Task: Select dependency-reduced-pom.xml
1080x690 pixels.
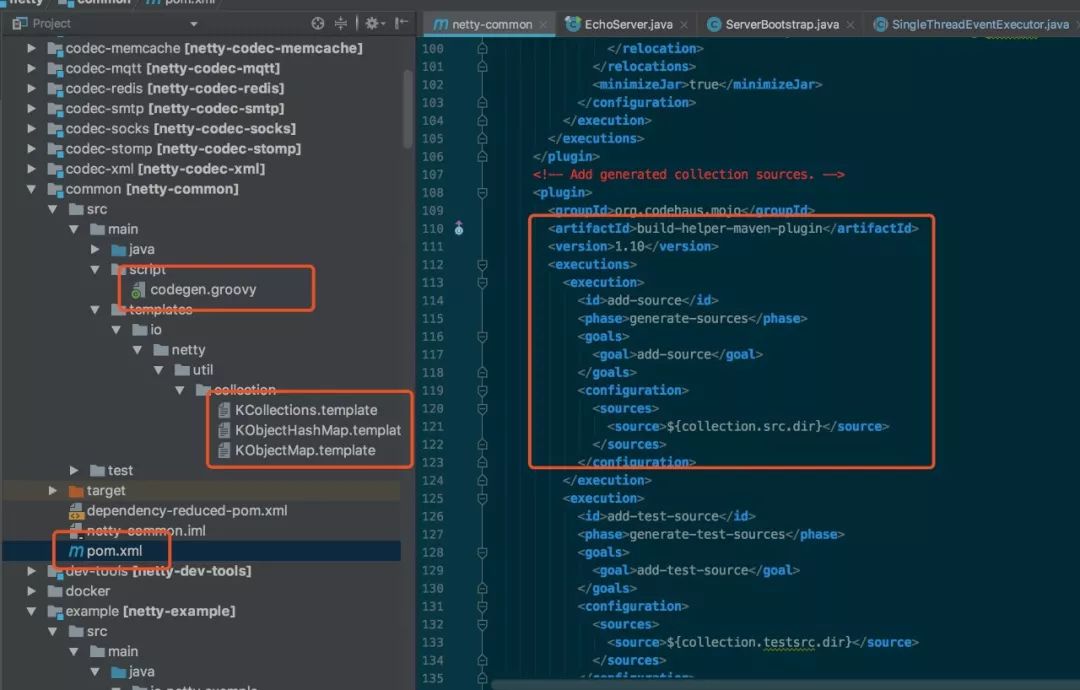Action: click(178, 510)
